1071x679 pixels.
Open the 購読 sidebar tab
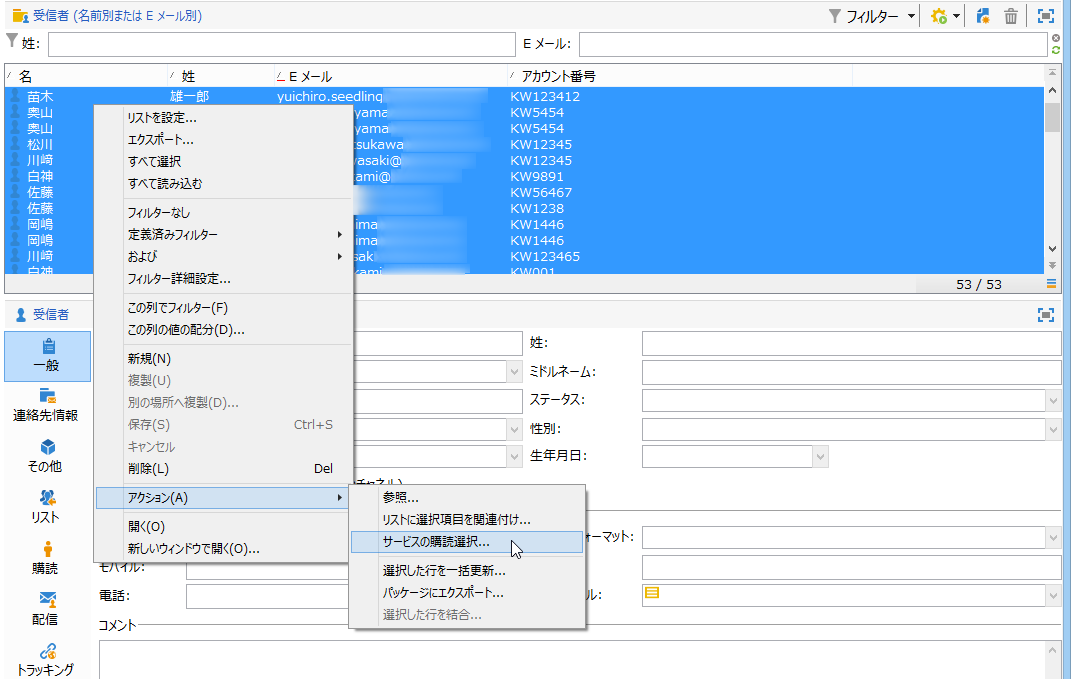click(x=46, y=558)
